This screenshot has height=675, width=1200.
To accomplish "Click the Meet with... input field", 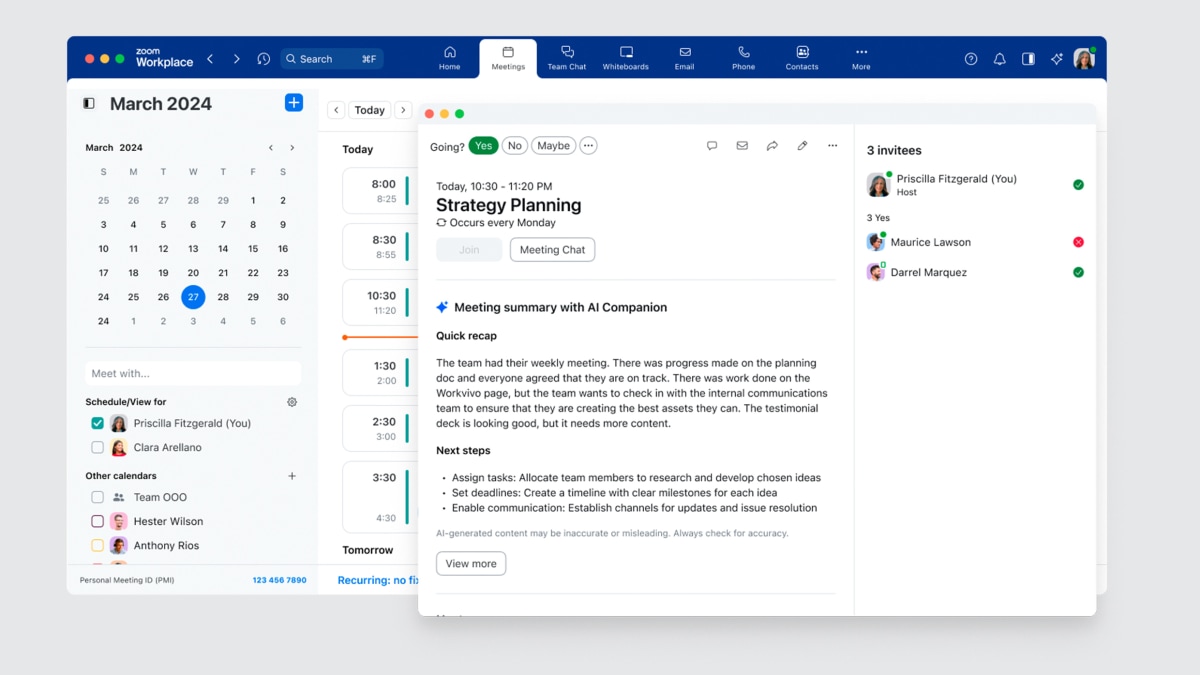I will (x=193, y=374).
